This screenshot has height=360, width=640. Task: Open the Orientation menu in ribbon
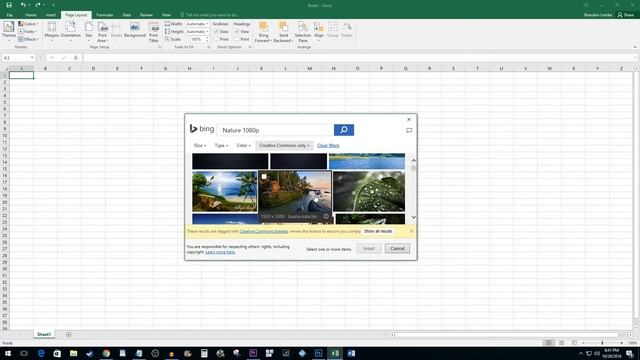pyautogui.click(x=71, y=31)
